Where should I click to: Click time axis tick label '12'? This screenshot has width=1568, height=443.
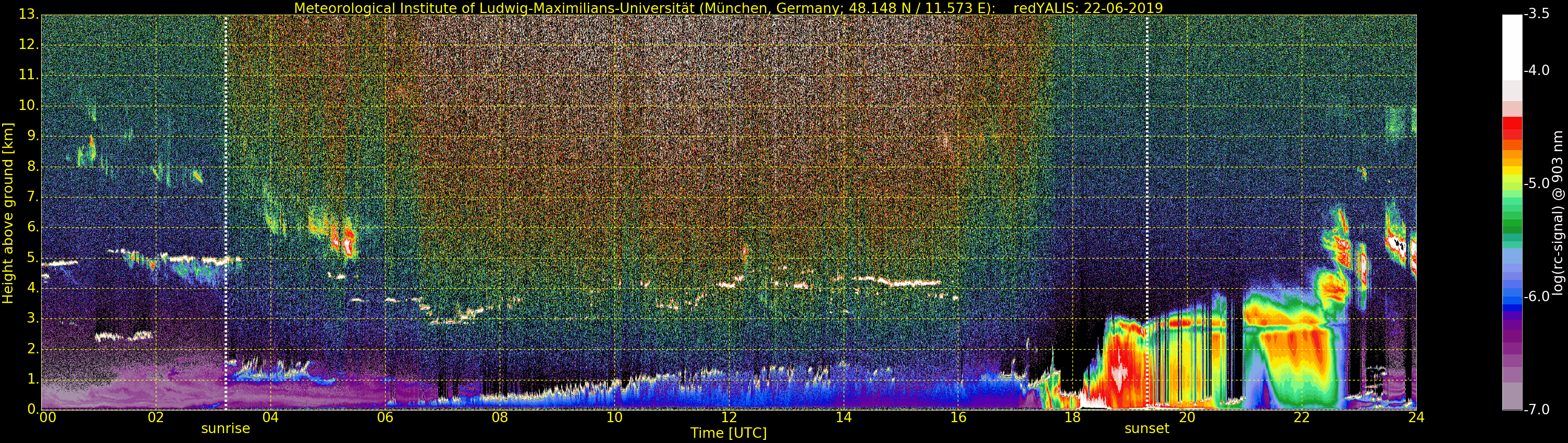[729, 417]
